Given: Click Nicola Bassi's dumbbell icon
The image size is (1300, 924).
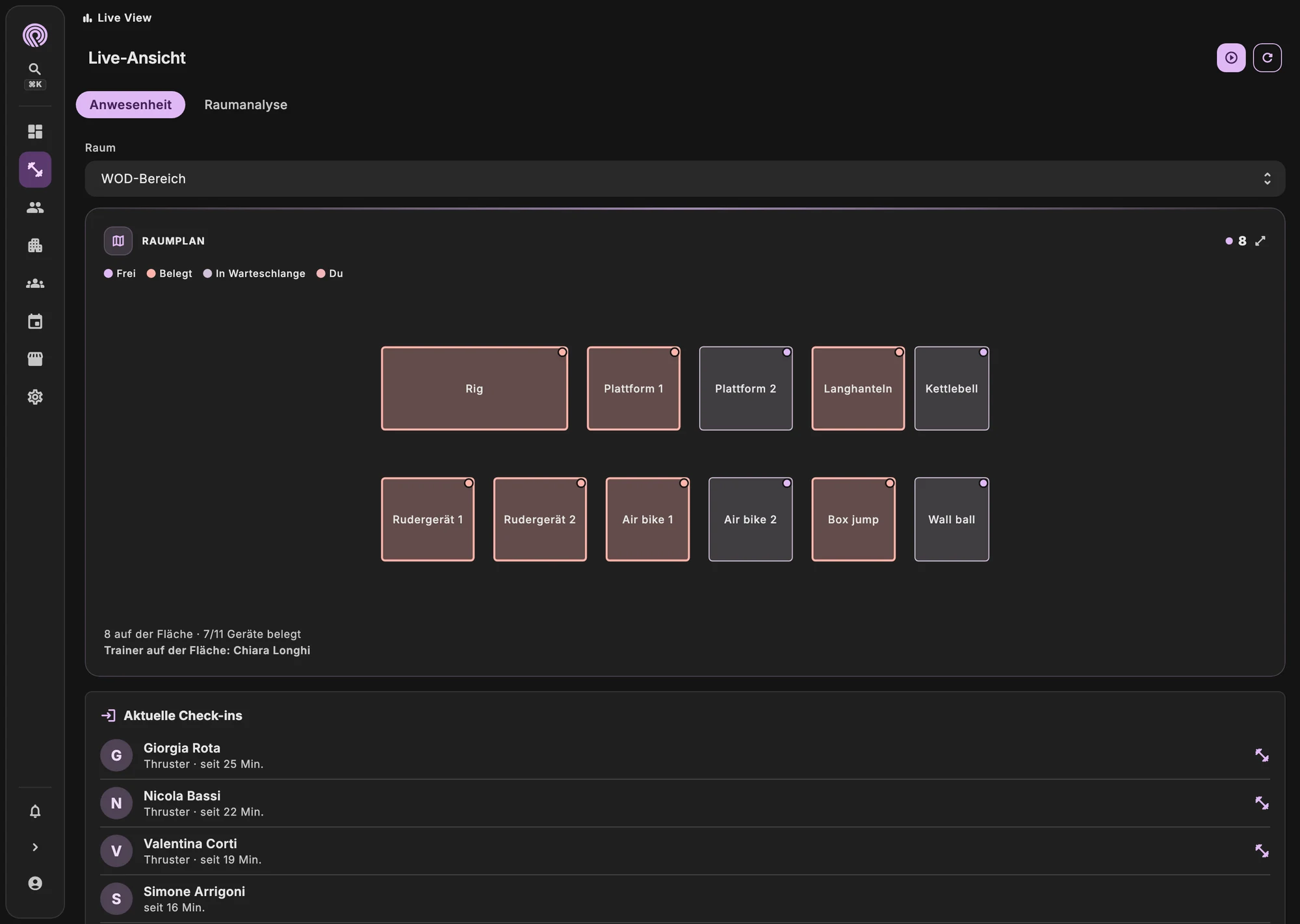Looking at the screenshot, I should (1262, 803).
